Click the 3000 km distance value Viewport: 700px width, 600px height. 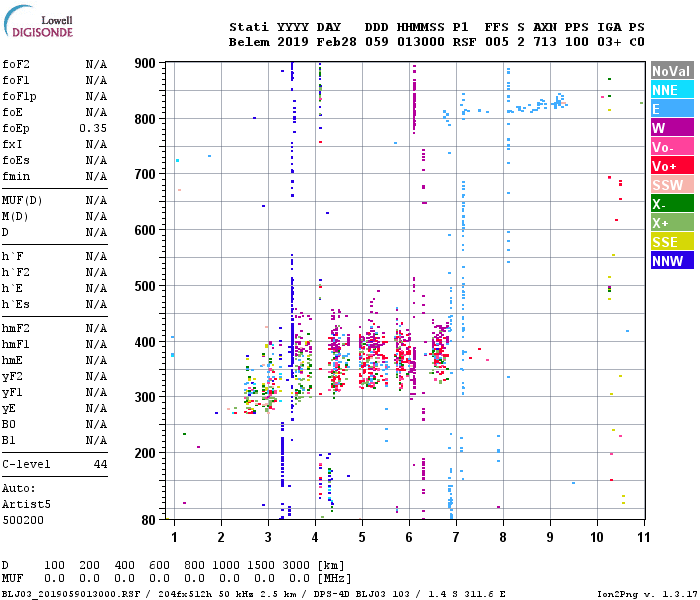296,565
